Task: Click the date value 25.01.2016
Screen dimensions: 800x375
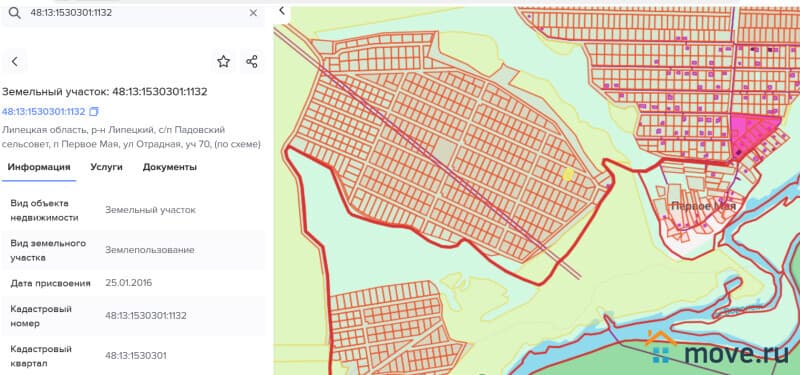Action: pyautogui.click(x=129, y=283)
